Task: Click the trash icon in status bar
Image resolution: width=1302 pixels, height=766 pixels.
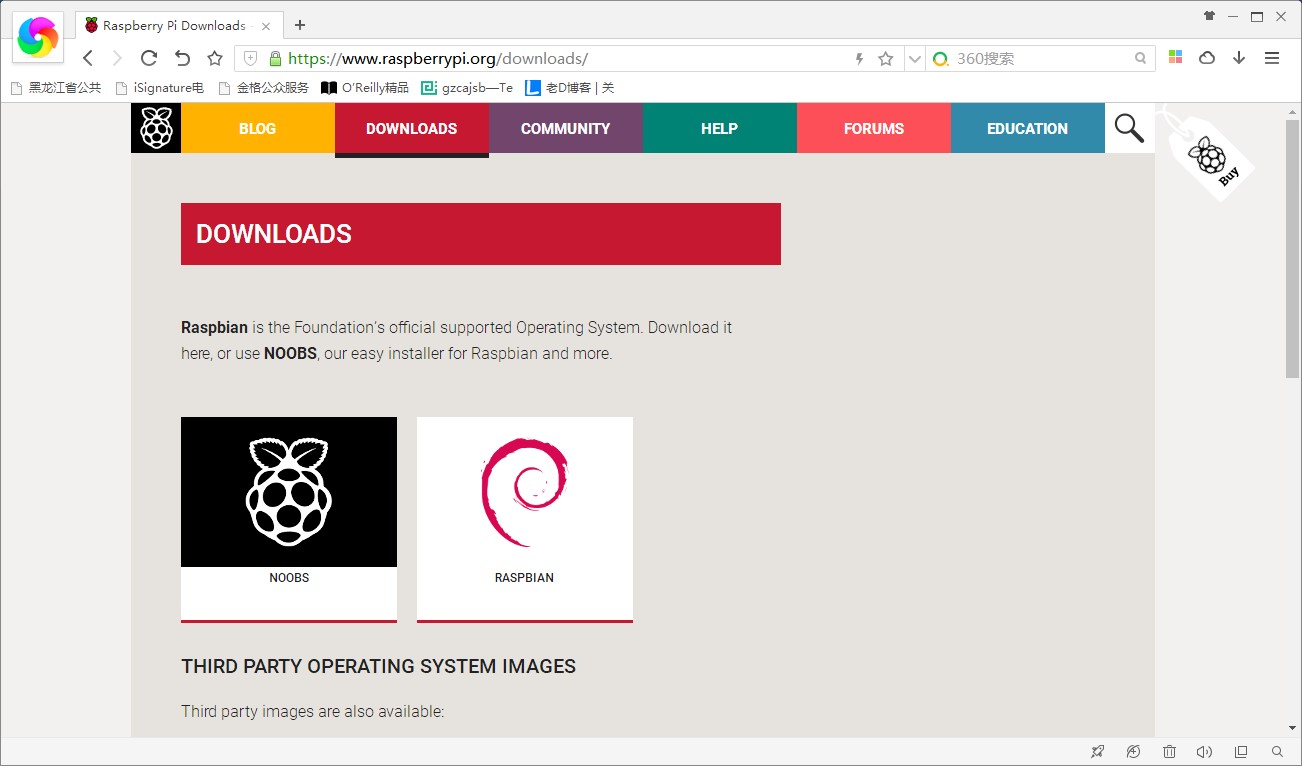Action: [1169, 752]
